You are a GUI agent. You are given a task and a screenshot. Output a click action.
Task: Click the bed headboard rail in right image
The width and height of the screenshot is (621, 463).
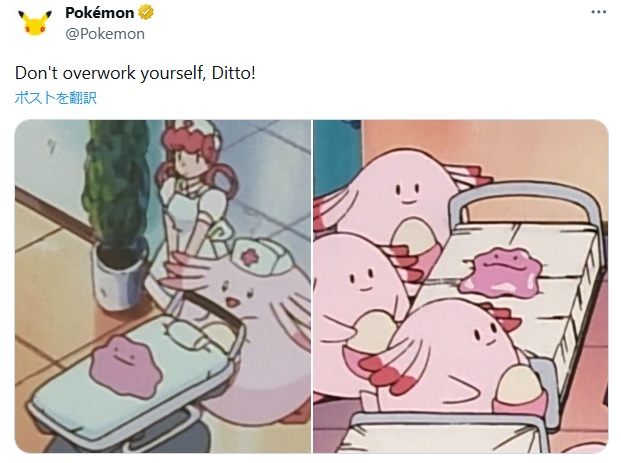coord(529,202)
